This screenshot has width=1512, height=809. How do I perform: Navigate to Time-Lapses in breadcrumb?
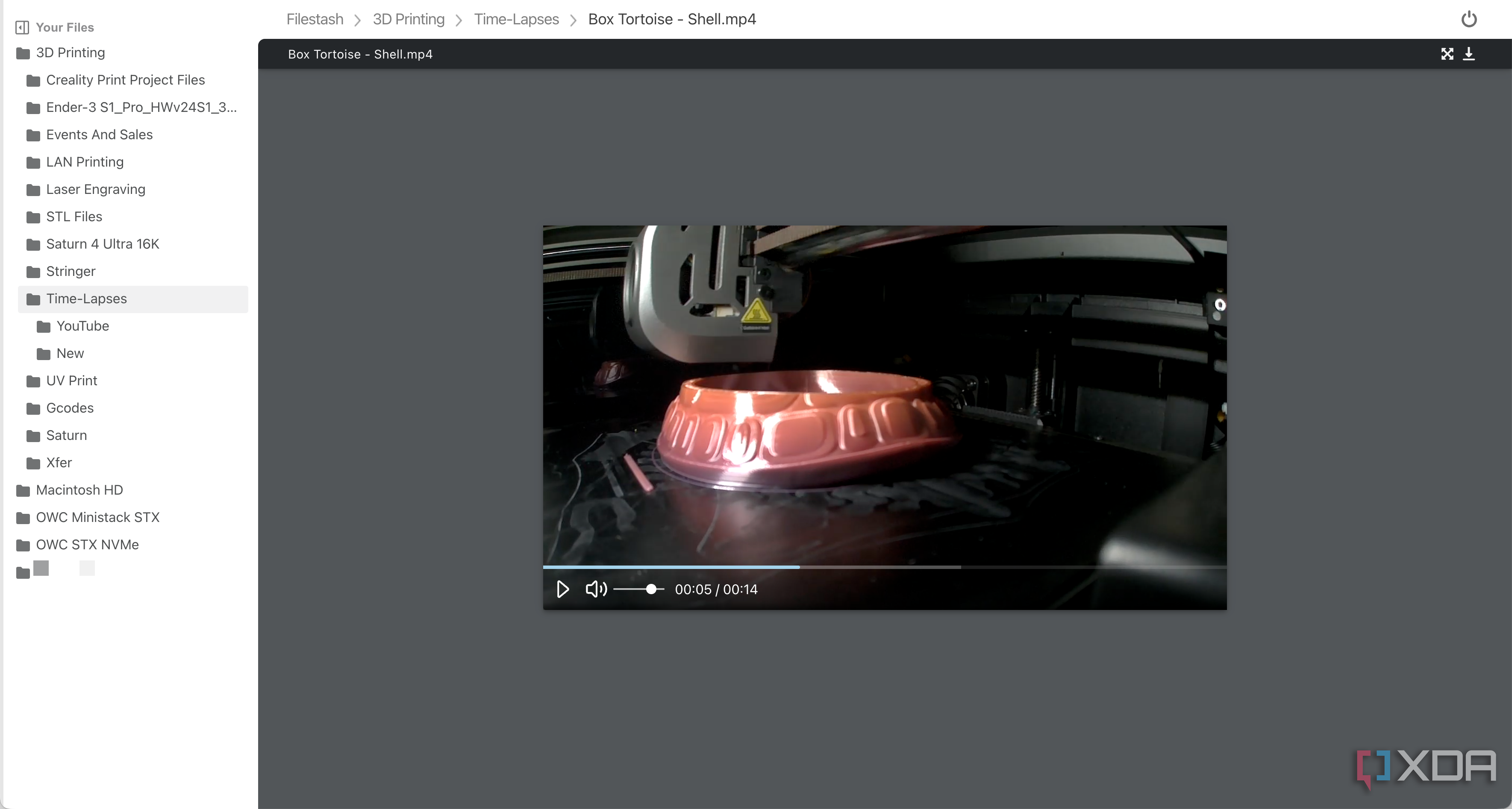(x=516, y=19)
